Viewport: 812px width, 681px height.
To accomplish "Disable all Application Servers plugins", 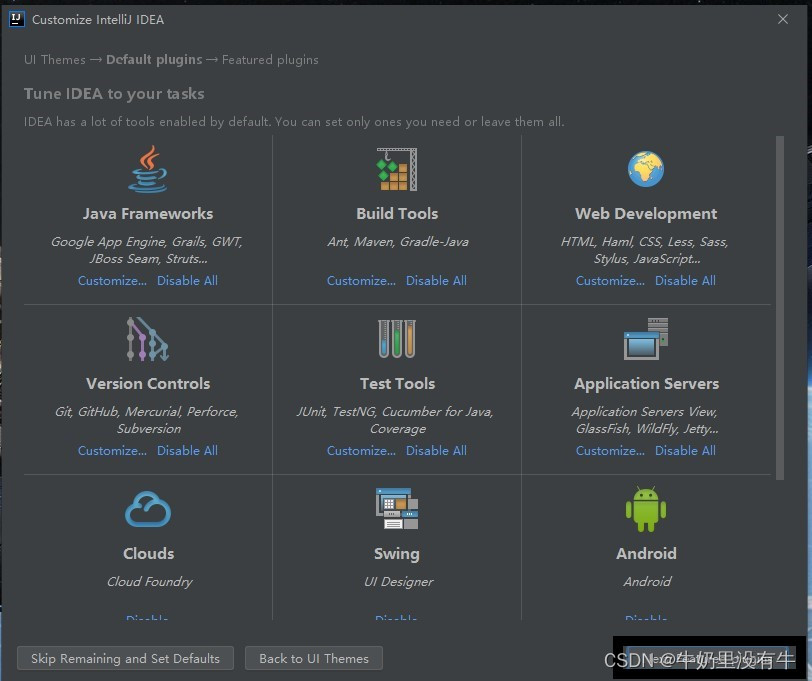I will [686, 451].
